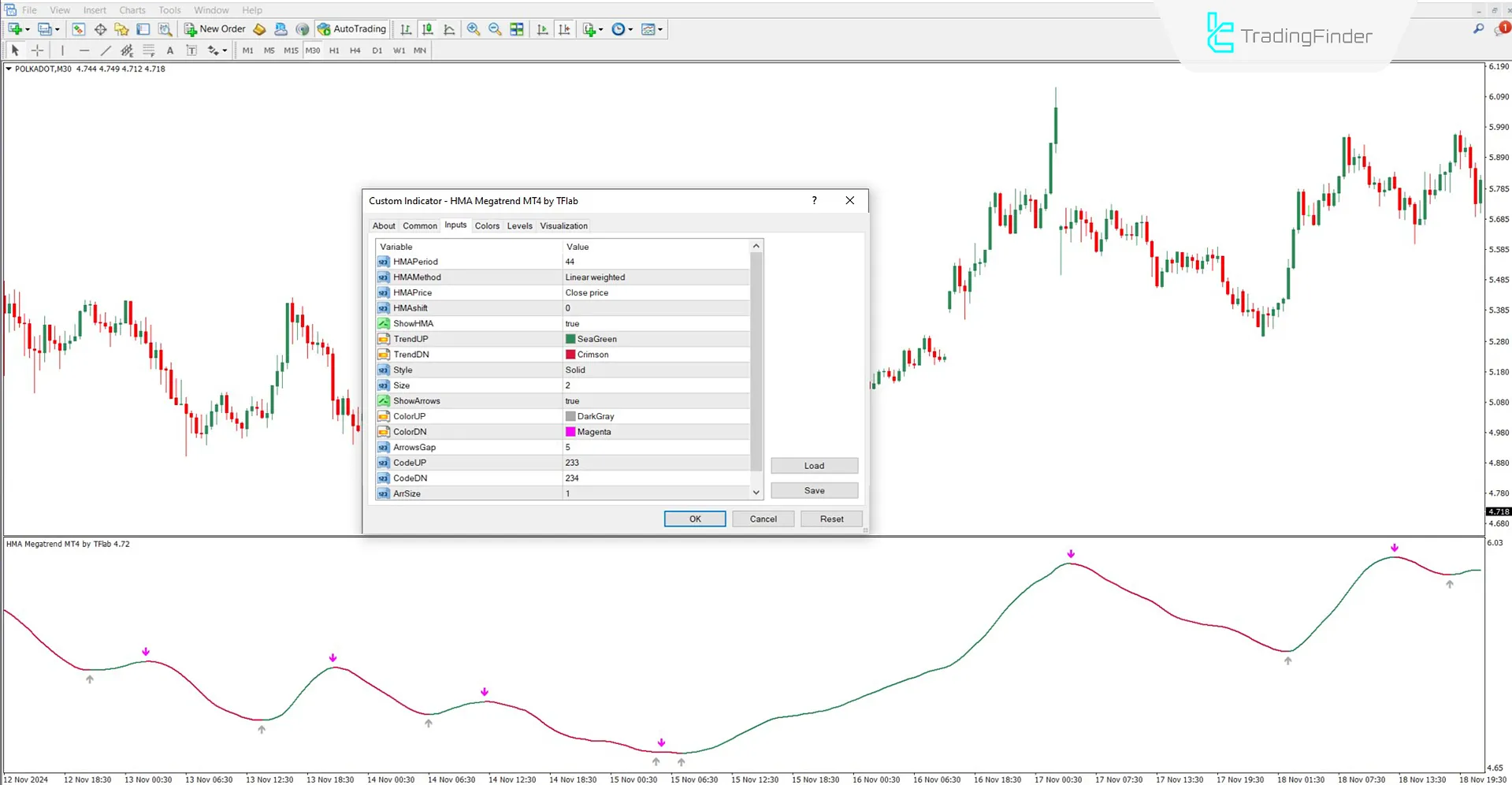Click the TrendUP SeaGreen color swatch

pyautogui.click(x=570, y=339)
